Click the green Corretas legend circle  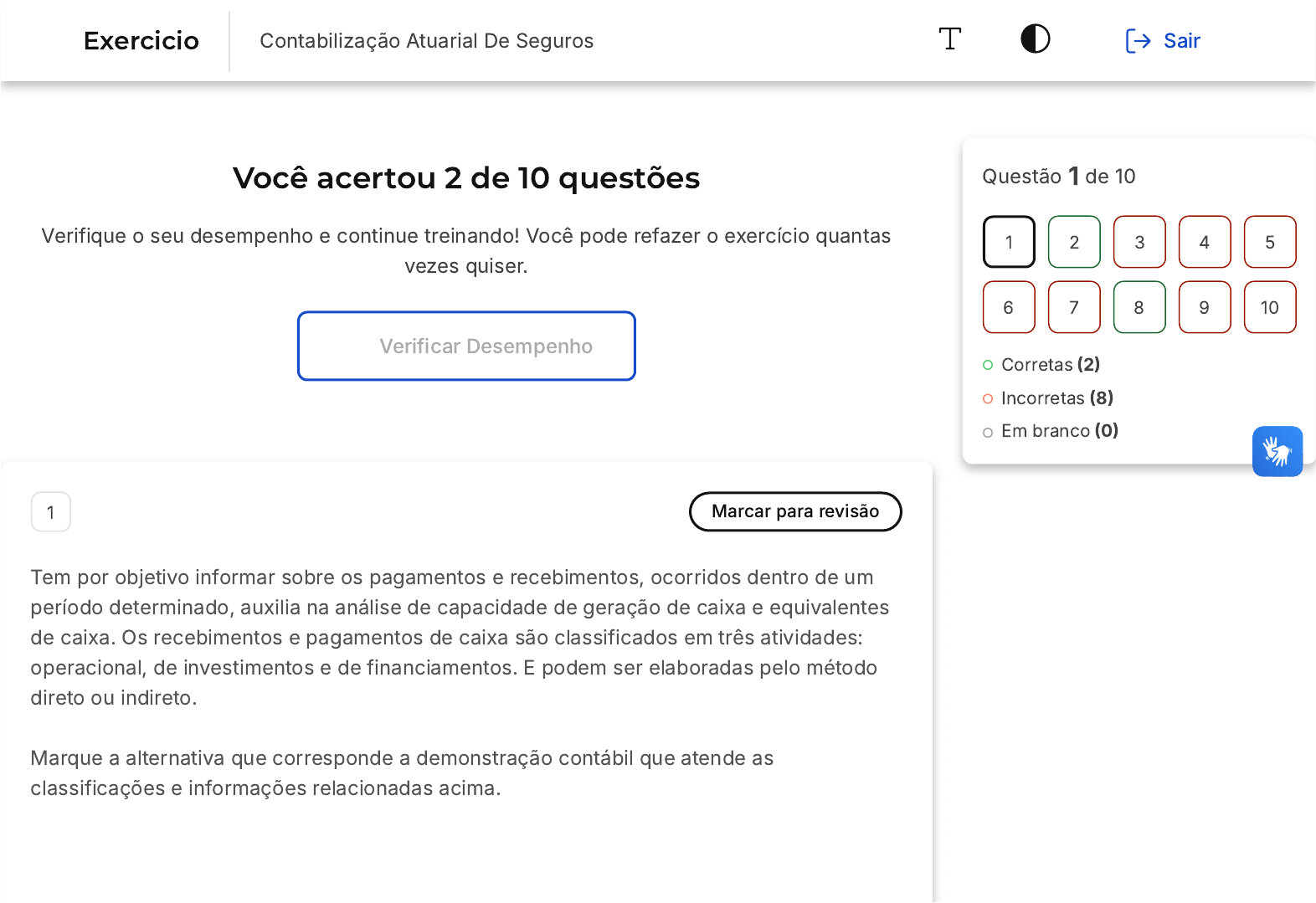[x=988, y=365]
